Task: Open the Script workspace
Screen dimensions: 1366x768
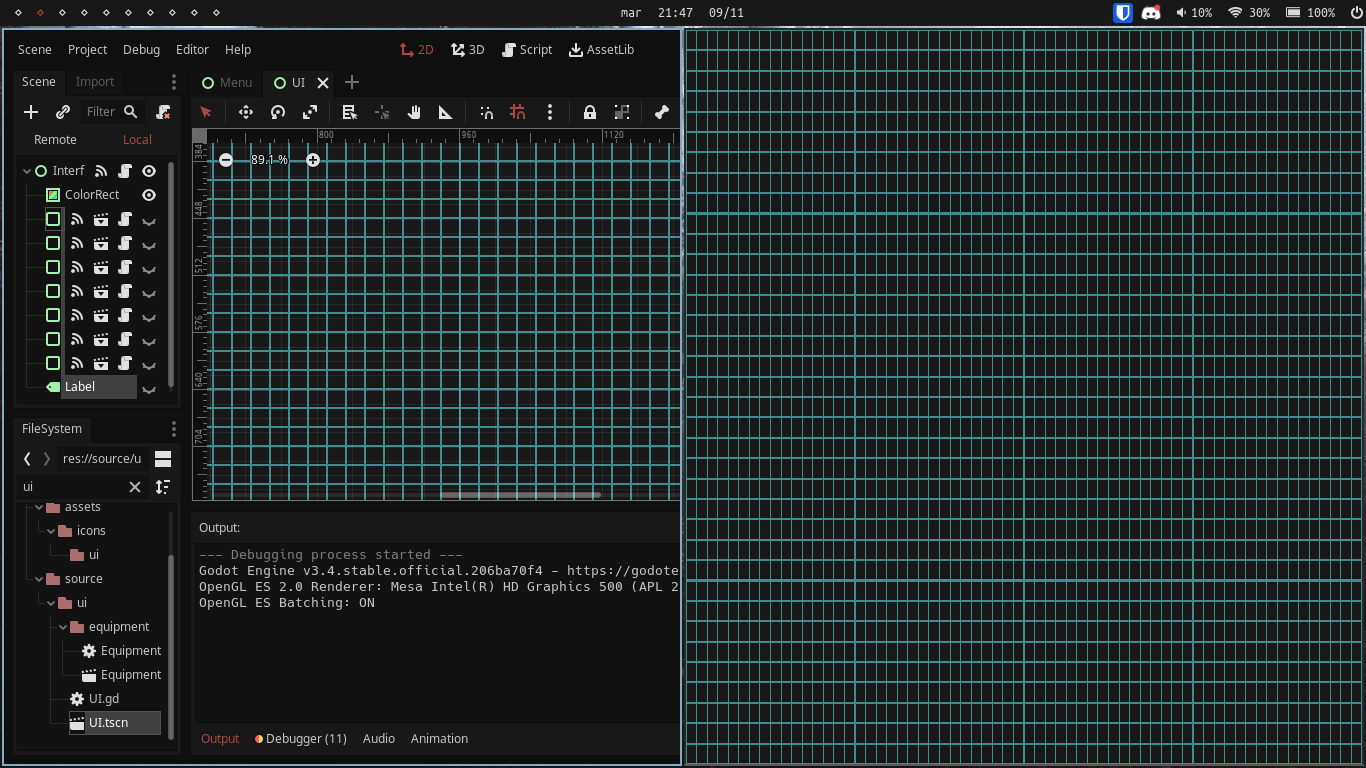Action: 527,50
